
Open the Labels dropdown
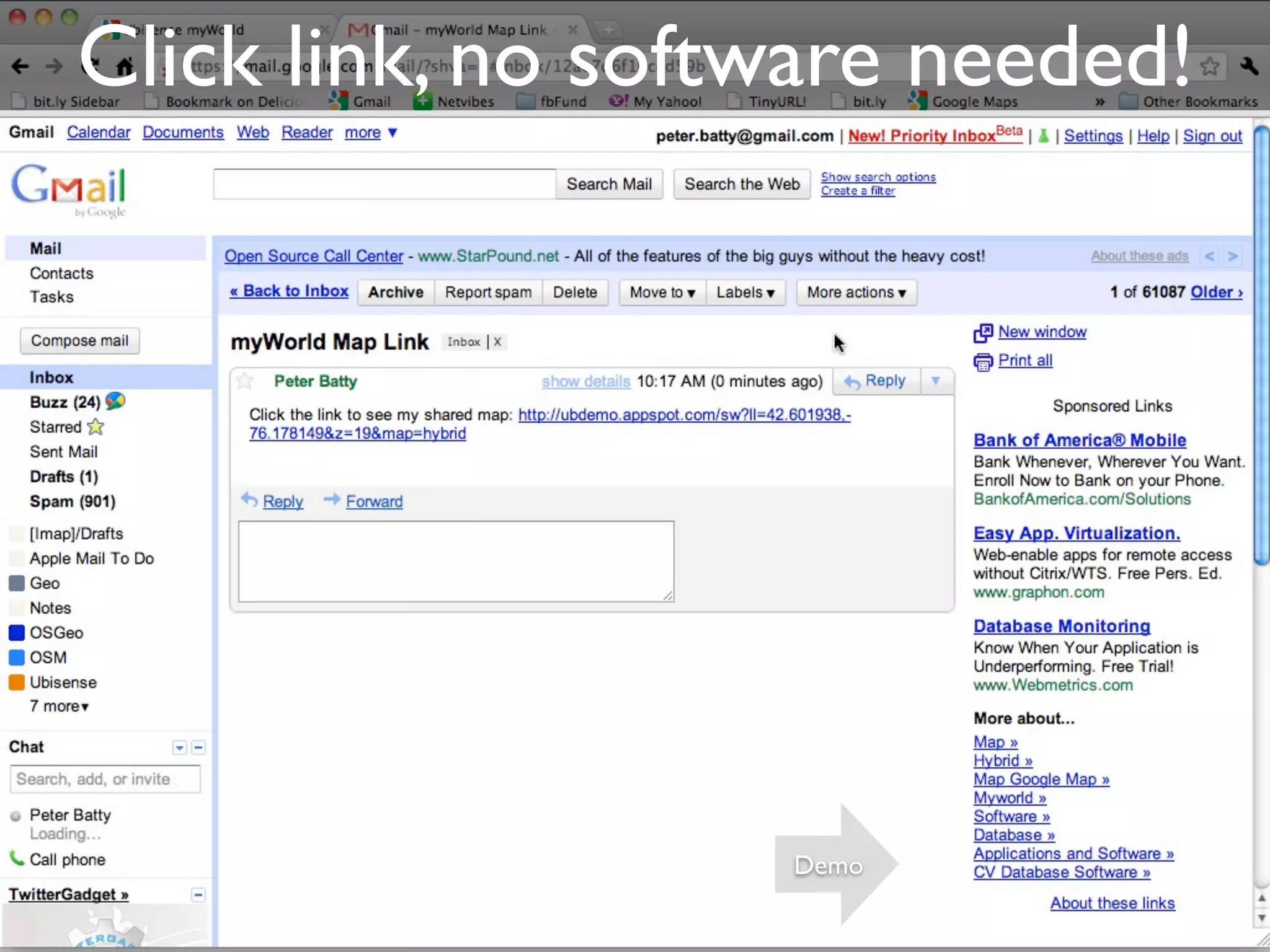tap(745, 292)
